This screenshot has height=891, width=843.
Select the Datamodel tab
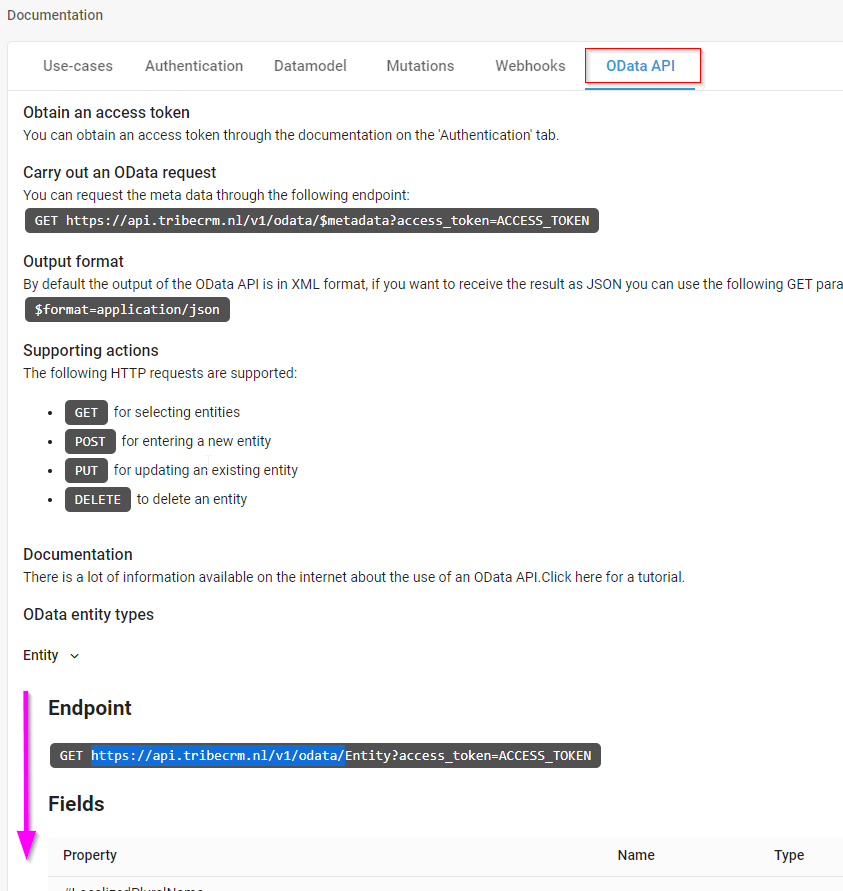[310, 66]
